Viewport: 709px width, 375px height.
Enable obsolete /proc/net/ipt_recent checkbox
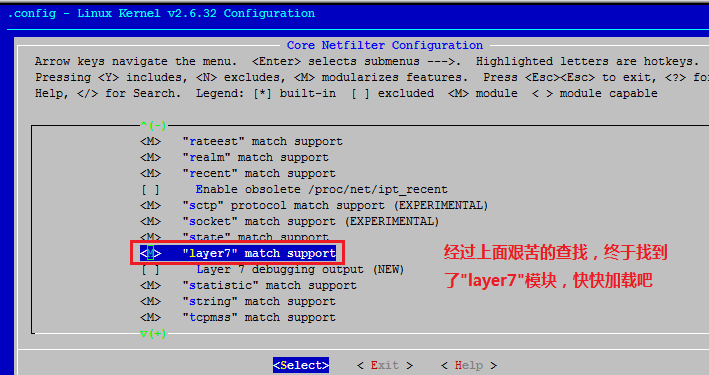pyautogui.click(x=150, y=190)
